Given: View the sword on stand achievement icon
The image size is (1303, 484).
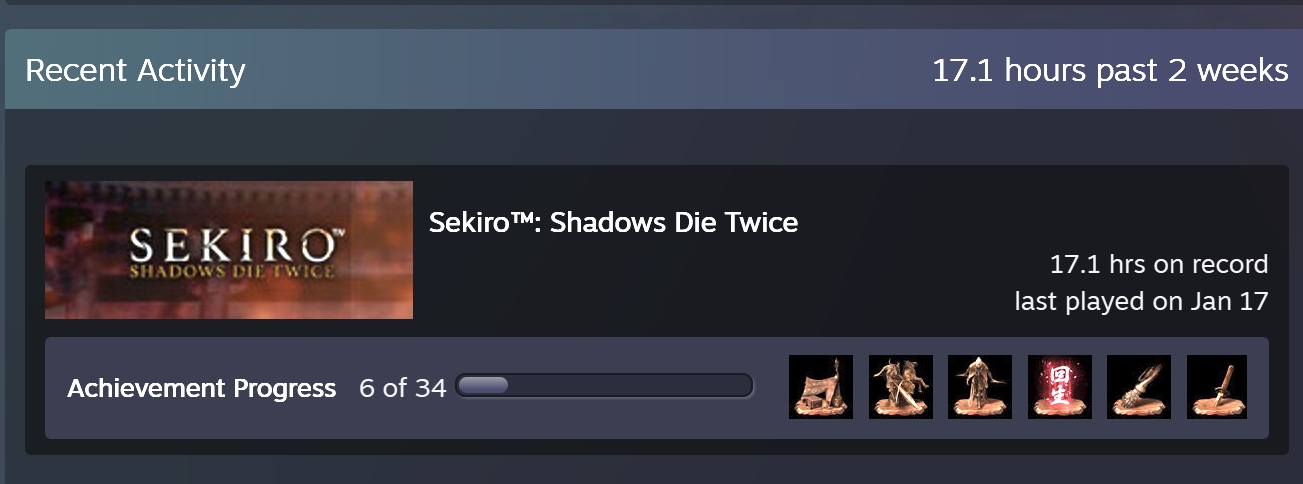Looking at the screenshot, I should (x=1217, y=387).
